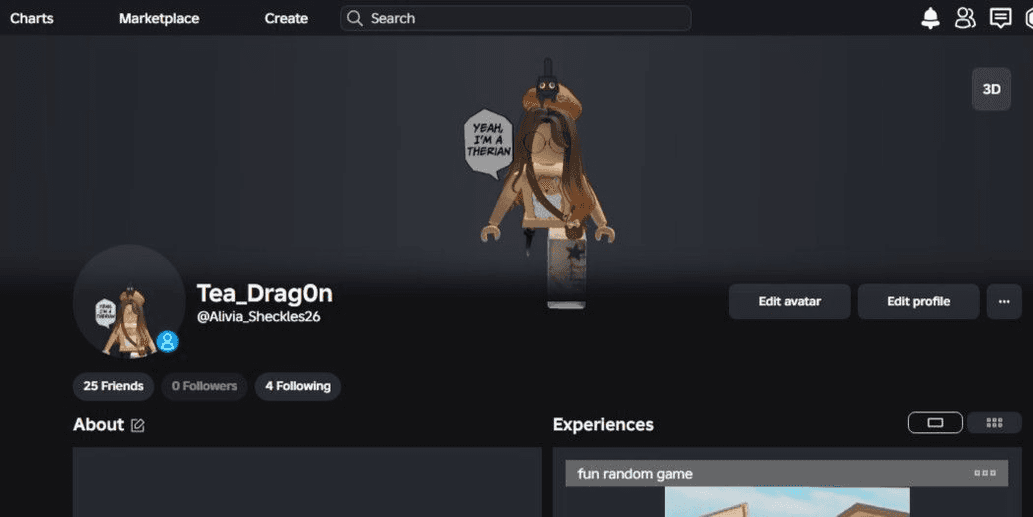
Task: View the 0 Followers list
Action: tap(204, 386)
